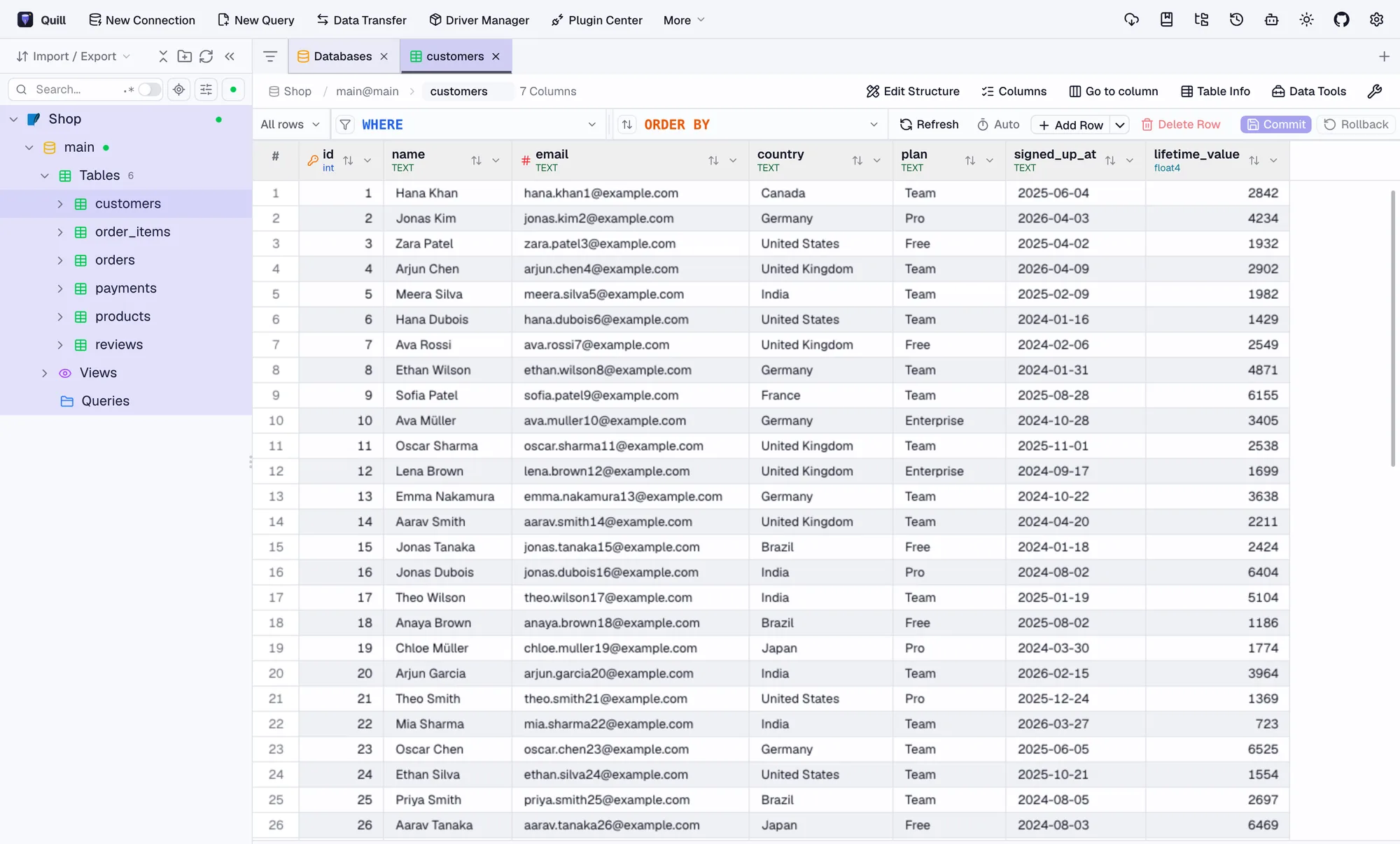Expand the orders table node

click(x=60, y=260)
